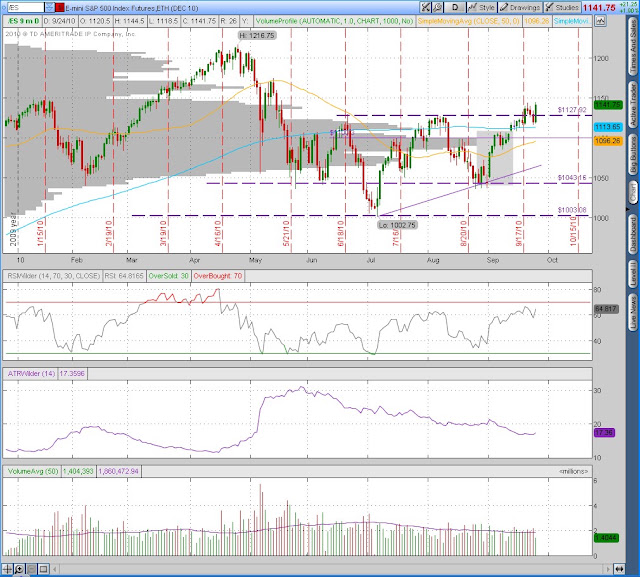Click the 9/17/10 expiration date marker
The width and height of the screenshot is (640, 577).
tap(519, 233)
